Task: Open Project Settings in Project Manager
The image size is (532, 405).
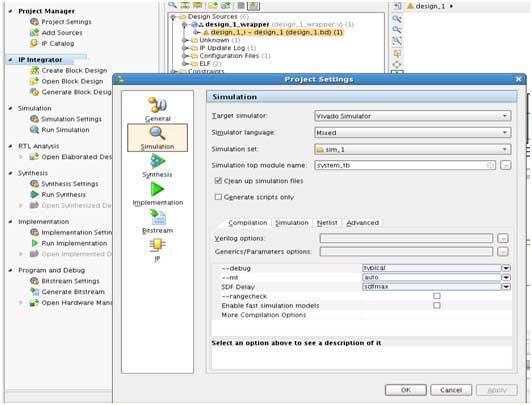Action: [66, 22]
